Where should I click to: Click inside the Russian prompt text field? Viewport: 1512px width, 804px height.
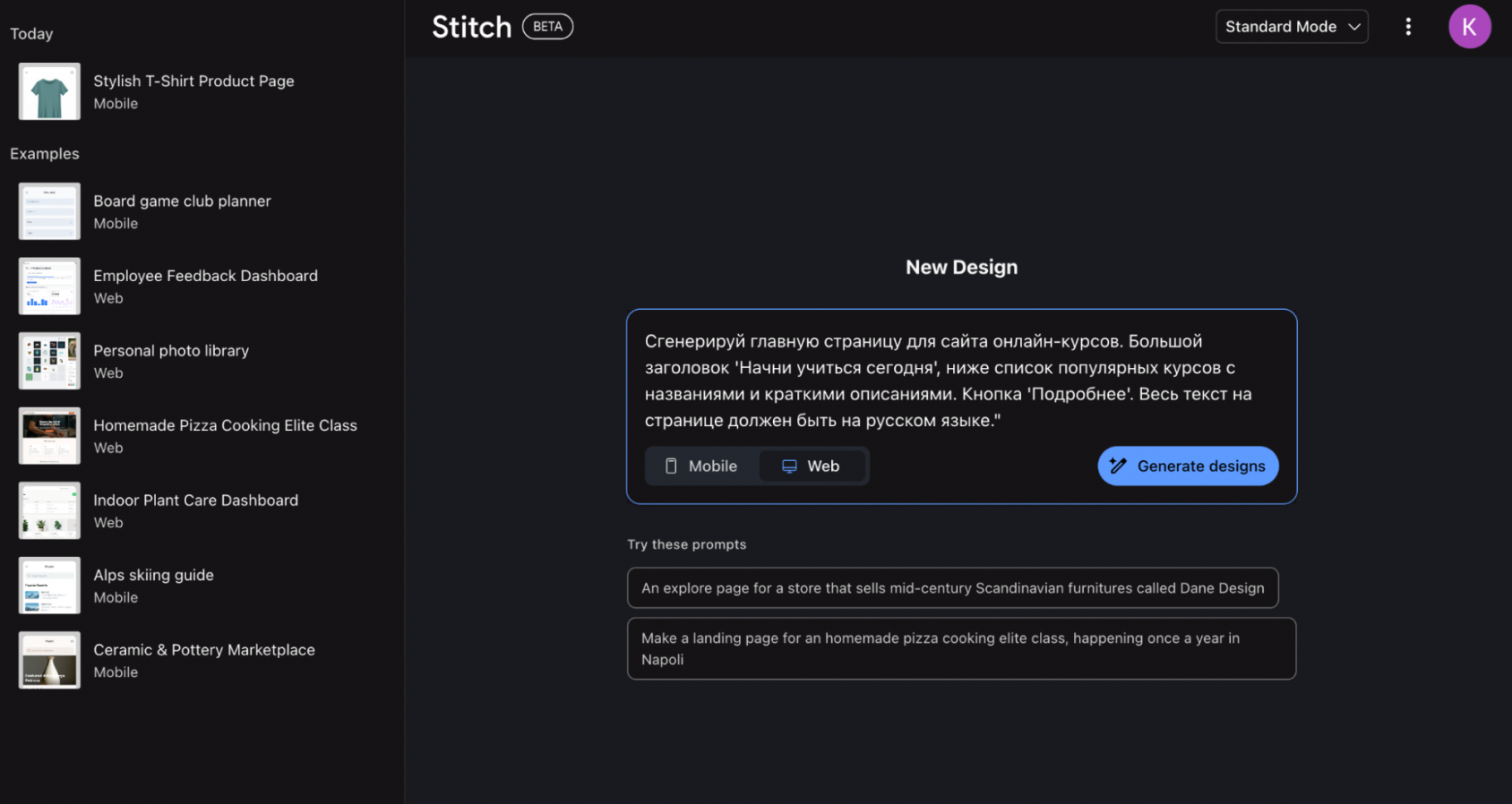coord(961,381)
